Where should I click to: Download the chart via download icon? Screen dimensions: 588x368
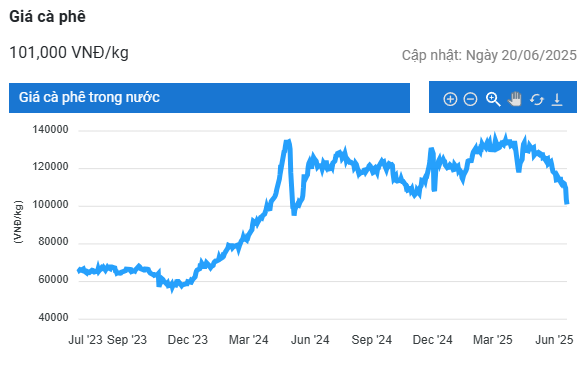click(x=557, y=100)
